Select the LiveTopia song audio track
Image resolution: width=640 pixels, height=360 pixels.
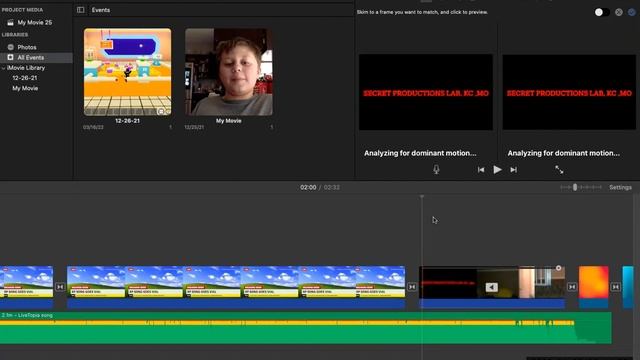[x=306, y=328]
